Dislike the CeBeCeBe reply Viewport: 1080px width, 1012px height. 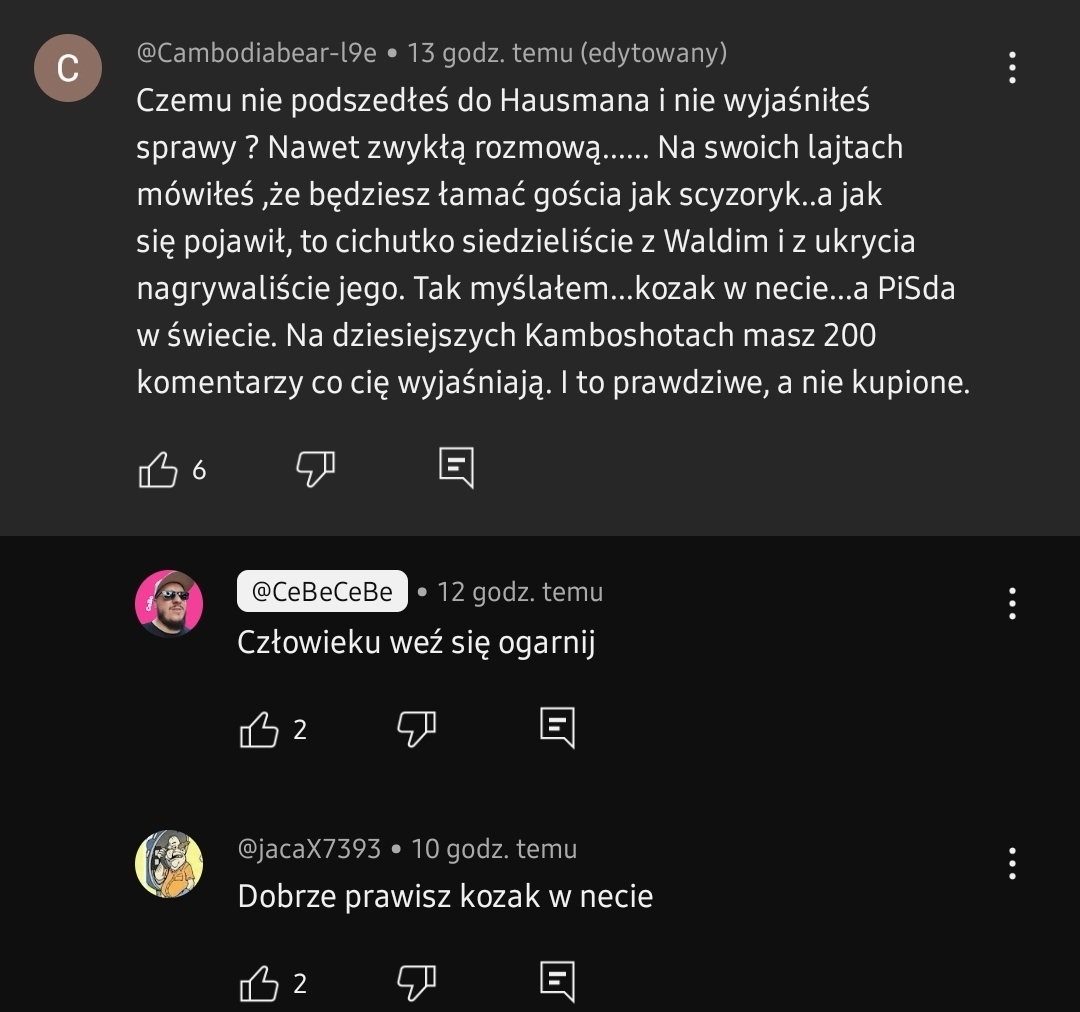[x=417, y=727]
